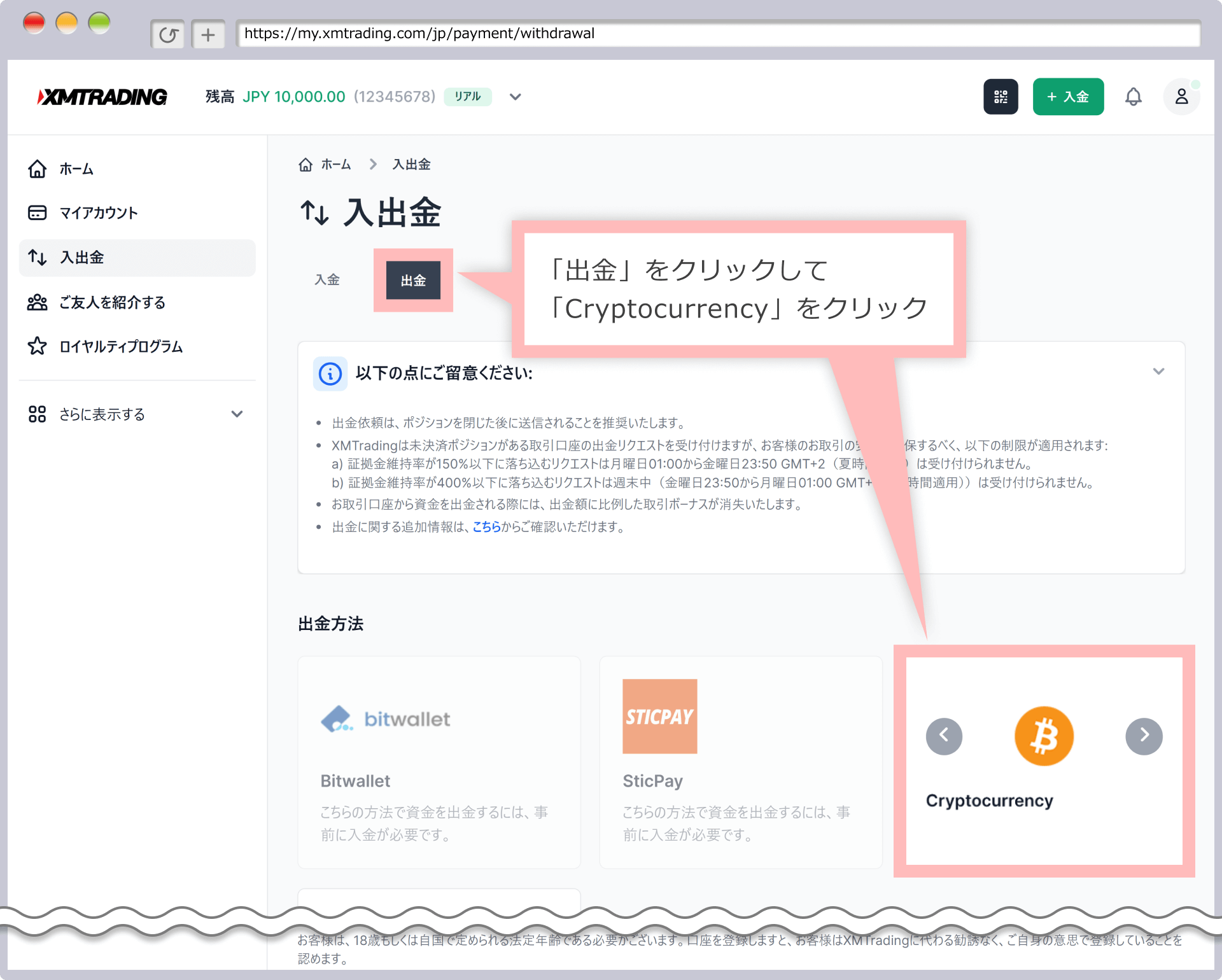Viewport: 1222px width, 980px height.
Task: Click the grid icon beside さらに表示する
Action: (38, 414)
